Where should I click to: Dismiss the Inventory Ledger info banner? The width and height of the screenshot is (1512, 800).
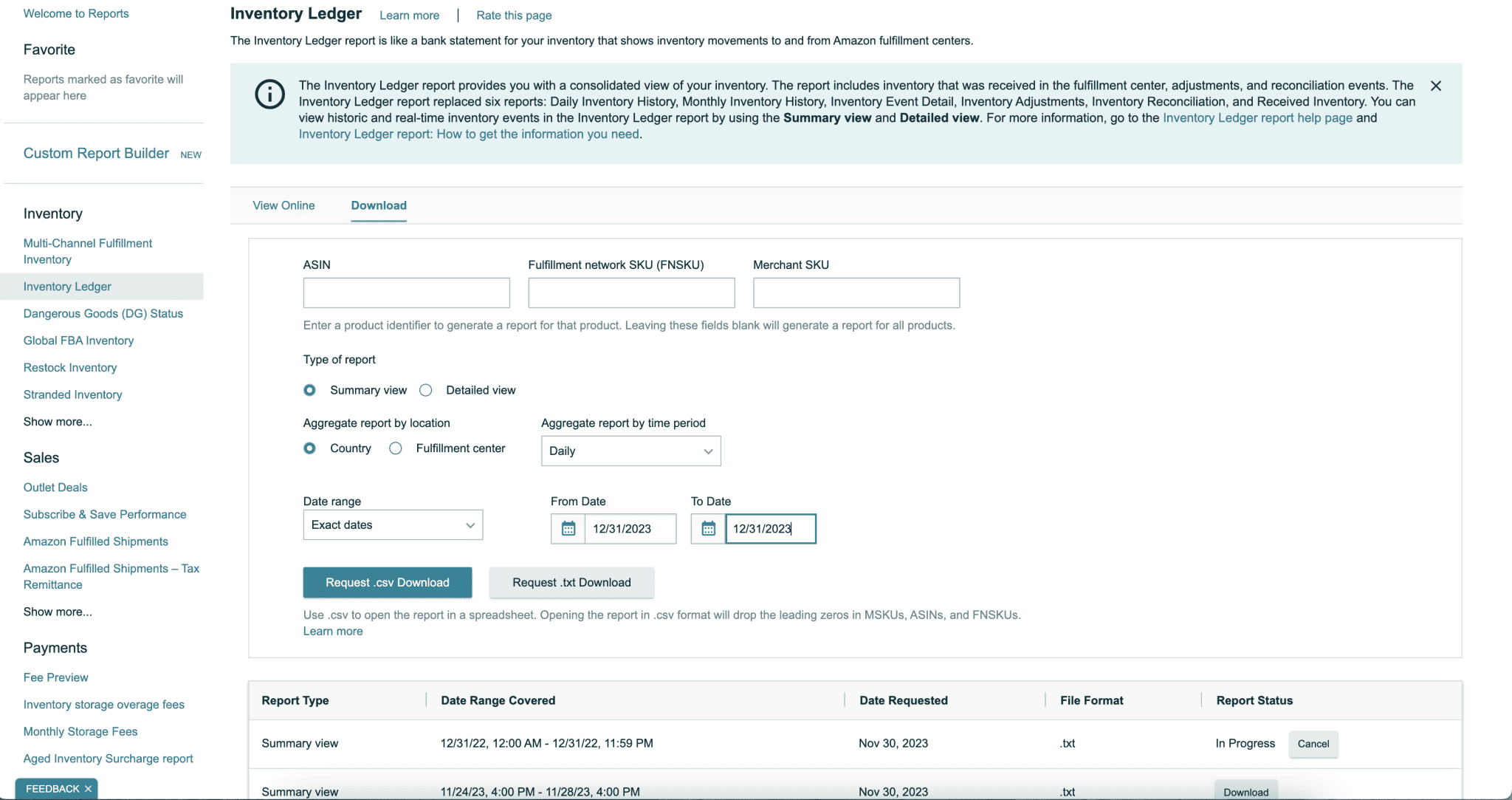(1435, 86)
